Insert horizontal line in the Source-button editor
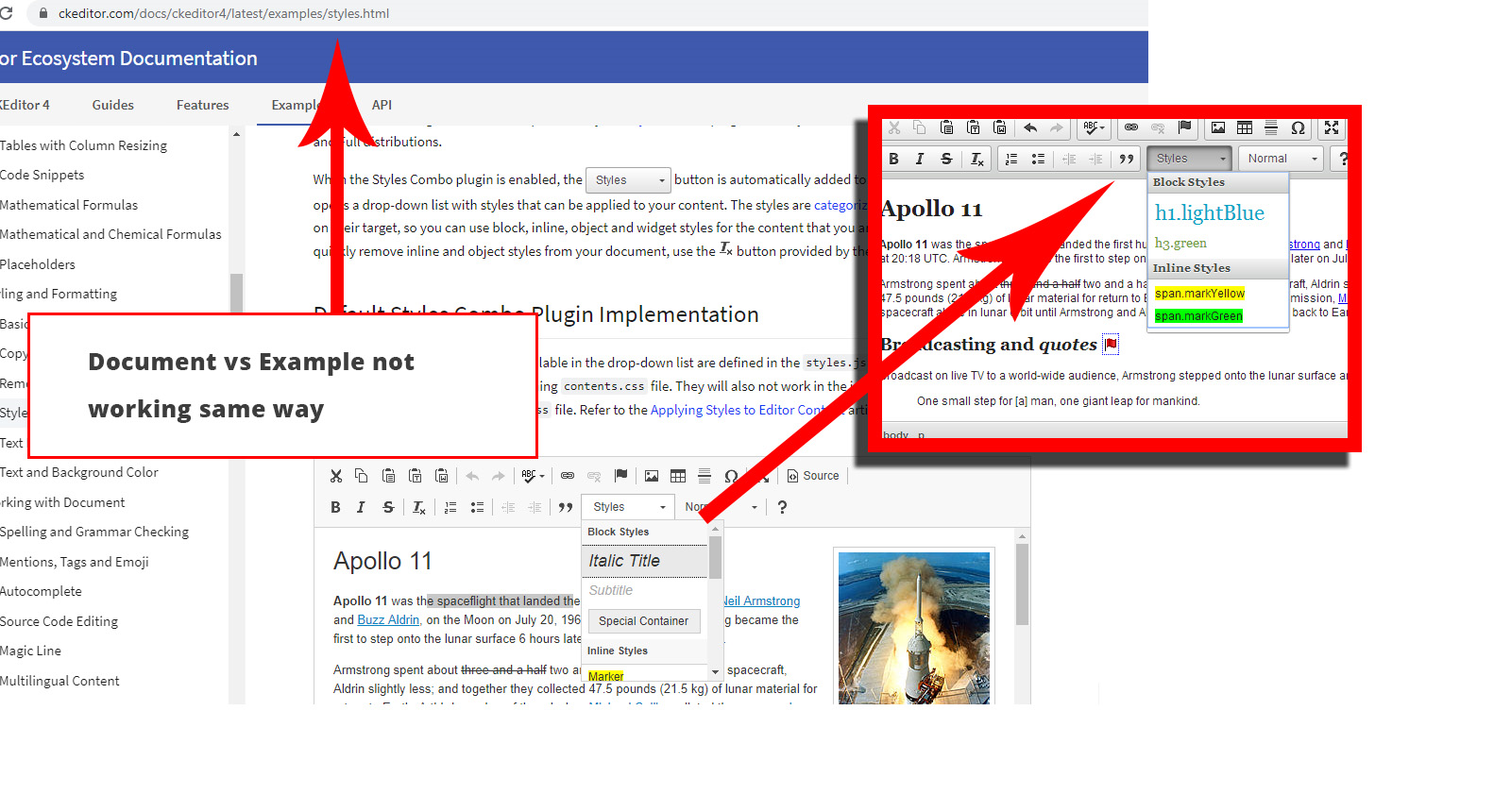The height and width of the screenshot is (812, 1511). click(705, 476)
